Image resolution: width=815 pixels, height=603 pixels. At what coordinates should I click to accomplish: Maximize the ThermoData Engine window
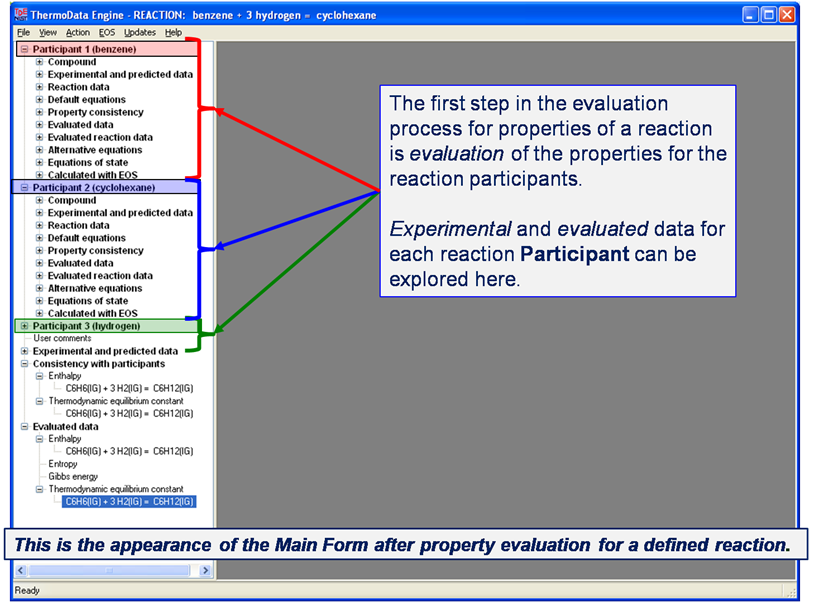769,15
